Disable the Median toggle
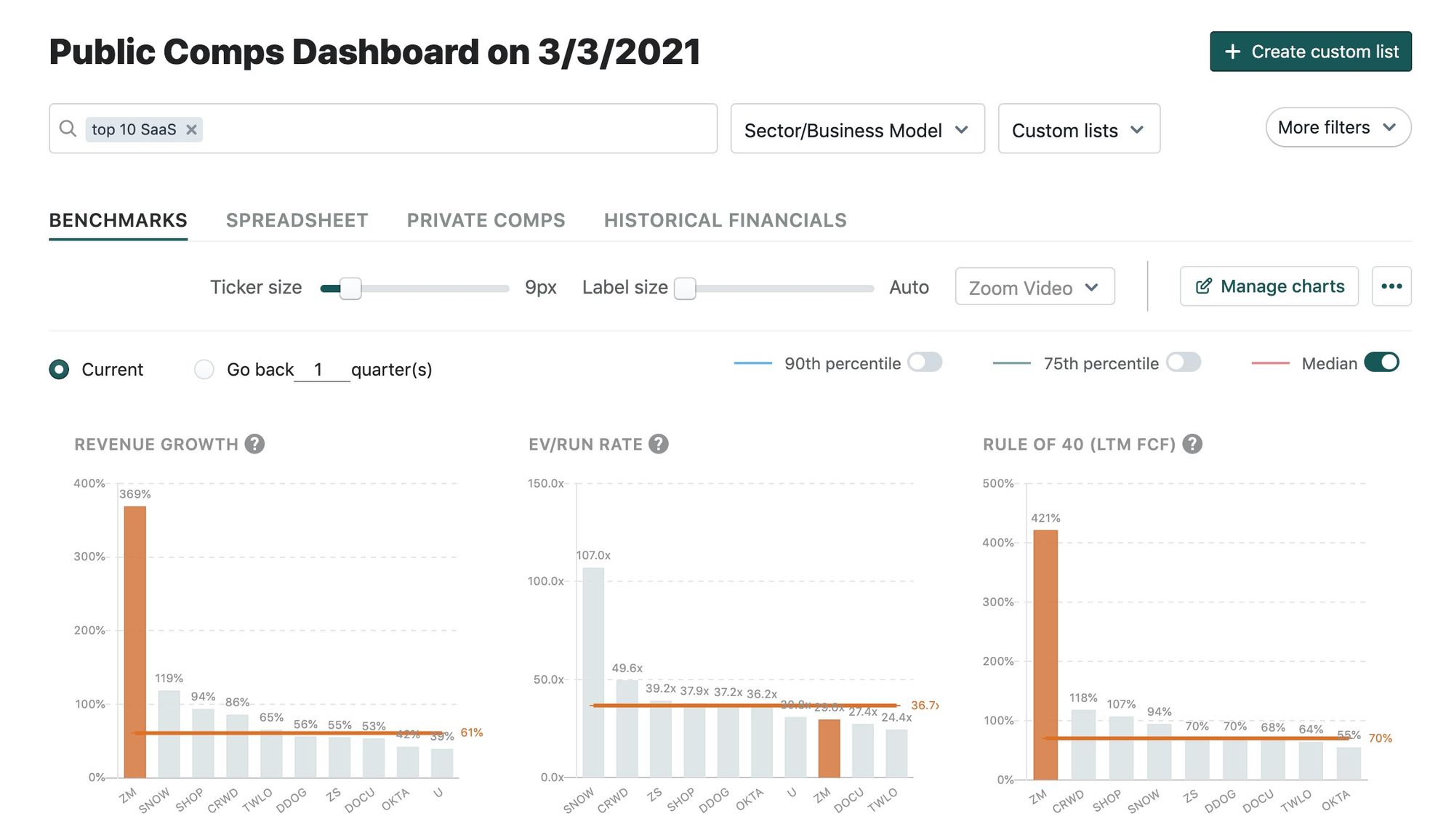1454x840 pixels. coord(1381,362)
